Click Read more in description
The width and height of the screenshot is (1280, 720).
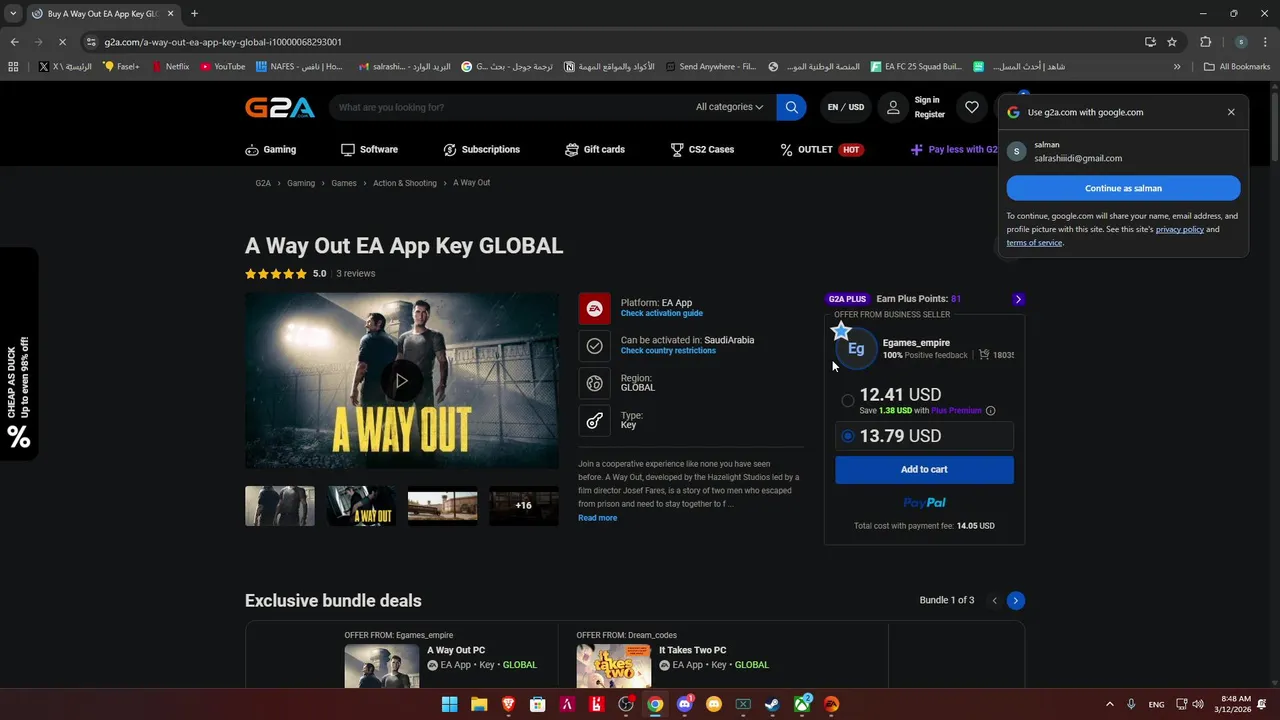(597, 518)
